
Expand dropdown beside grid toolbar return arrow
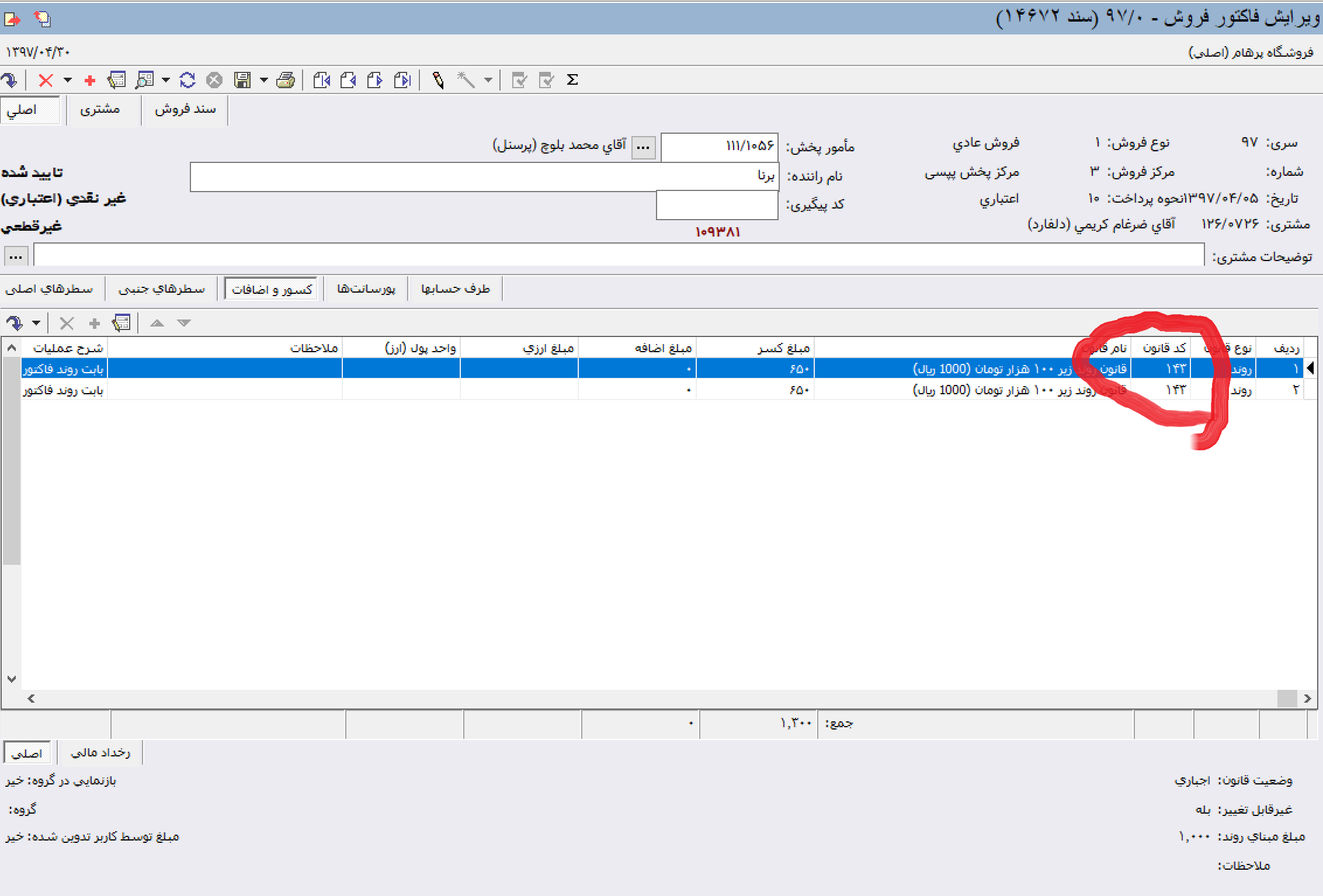click(x=36, y=322)
